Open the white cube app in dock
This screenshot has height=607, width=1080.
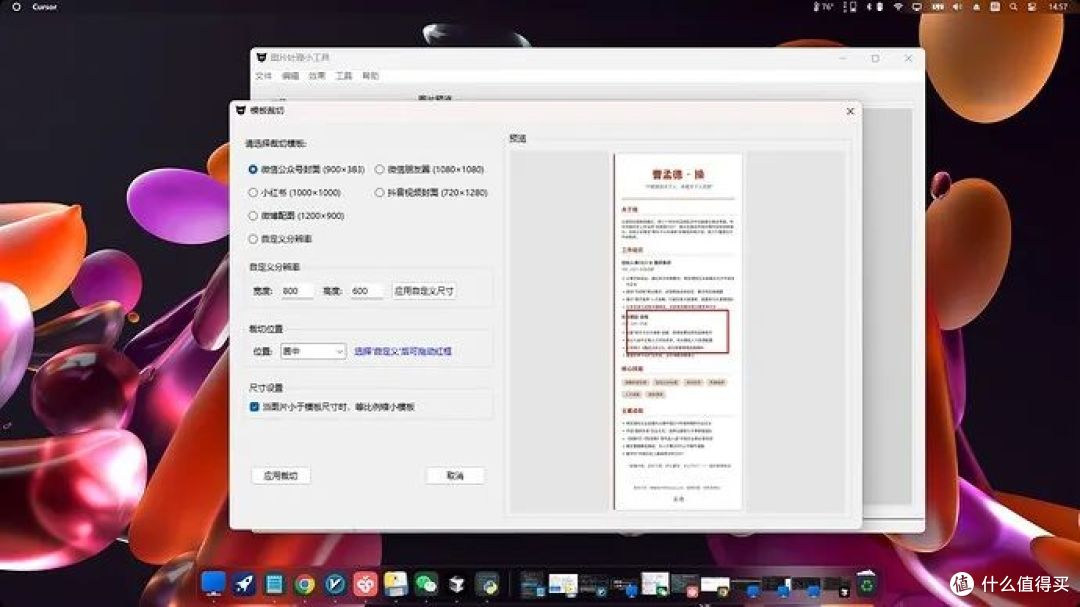tap(457, 584)
